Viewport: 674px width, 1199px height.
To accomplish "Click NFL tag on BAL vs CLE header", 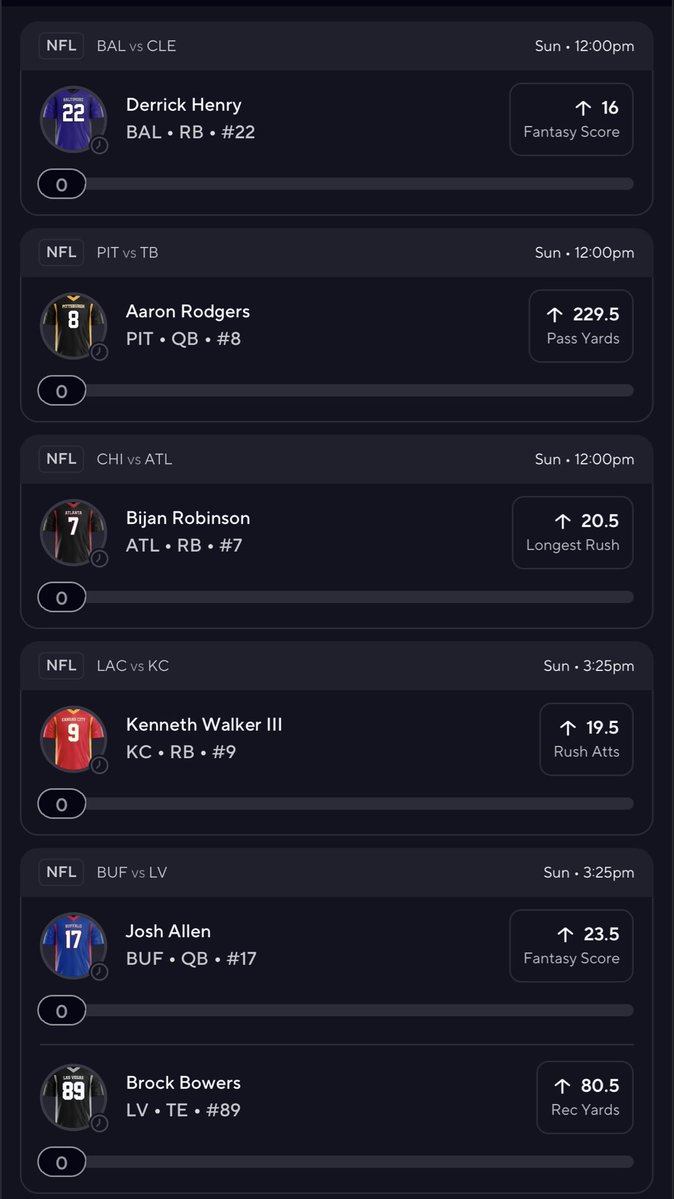I will (61, 46).
